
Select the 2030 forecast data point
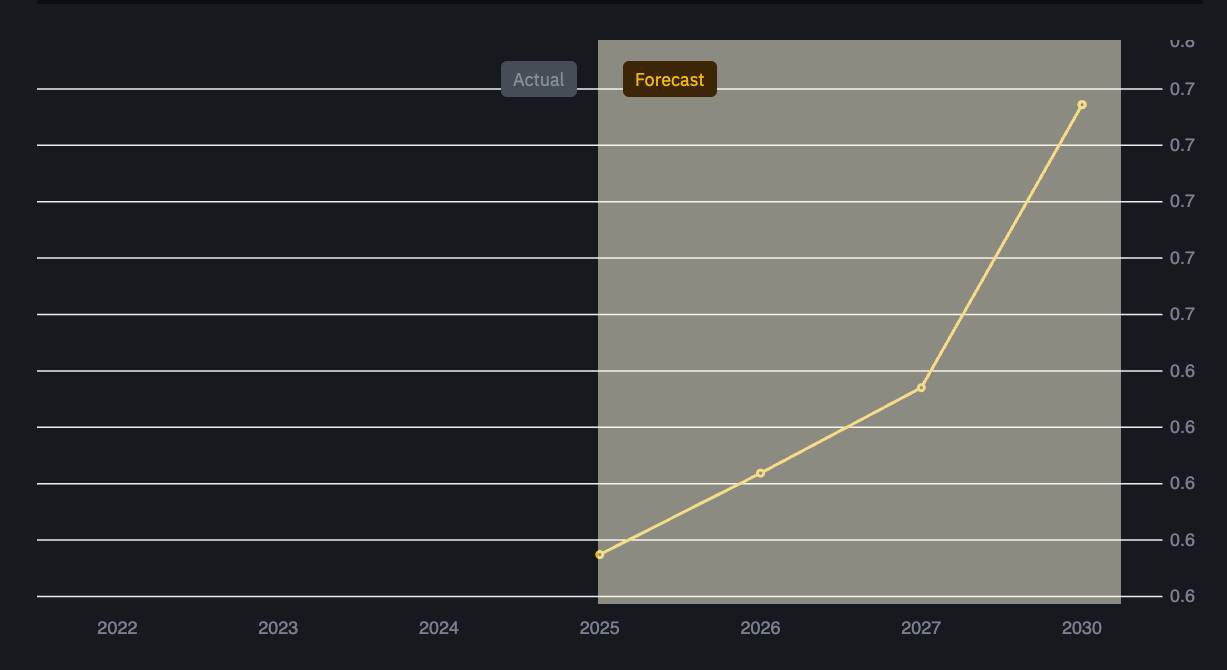click(1081, 105)
